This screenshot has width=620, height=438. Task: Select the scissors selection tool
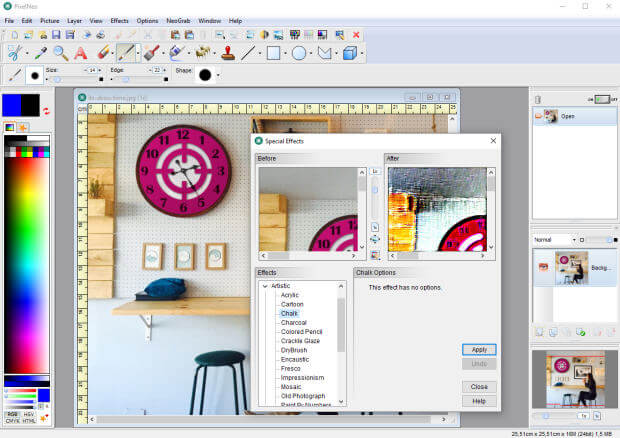click(15, 53)
